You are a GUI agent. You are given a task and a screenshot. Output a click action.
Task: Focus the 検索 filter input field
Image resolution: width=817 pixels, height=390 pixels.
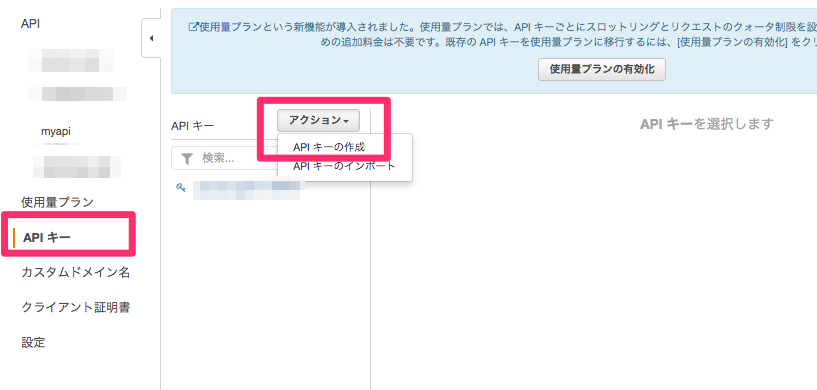coord(224,158)
